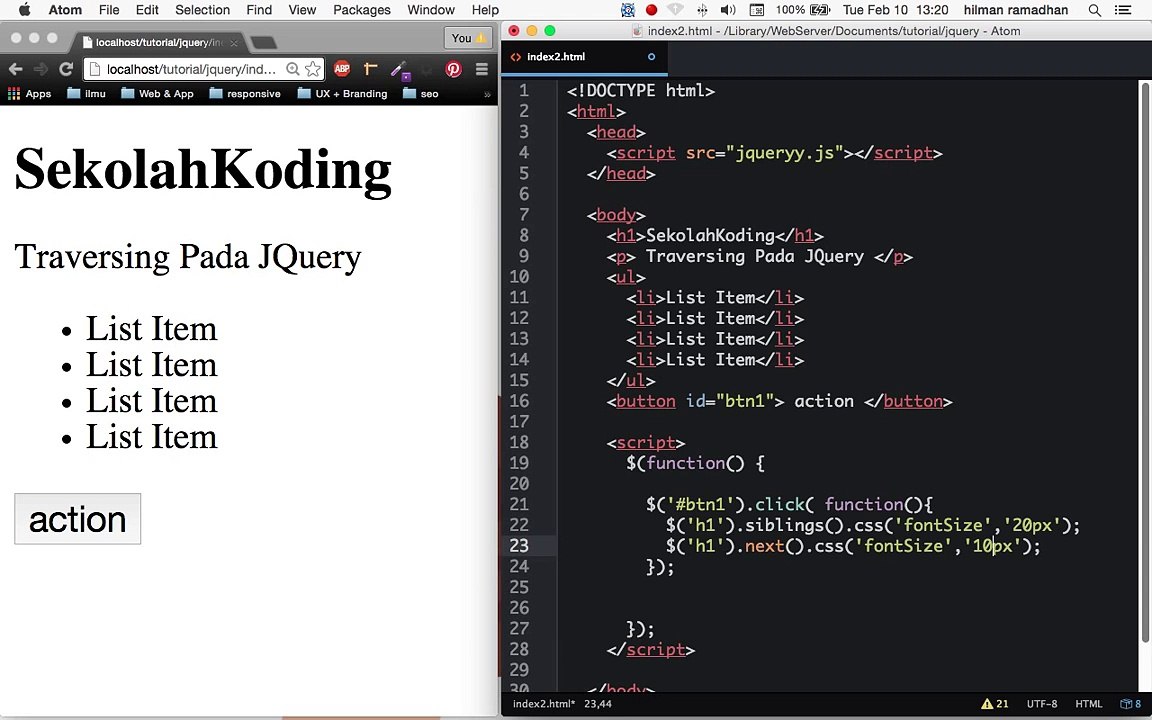Open the Help menu
Viewport: 1152px width, 720px height.
485,10
